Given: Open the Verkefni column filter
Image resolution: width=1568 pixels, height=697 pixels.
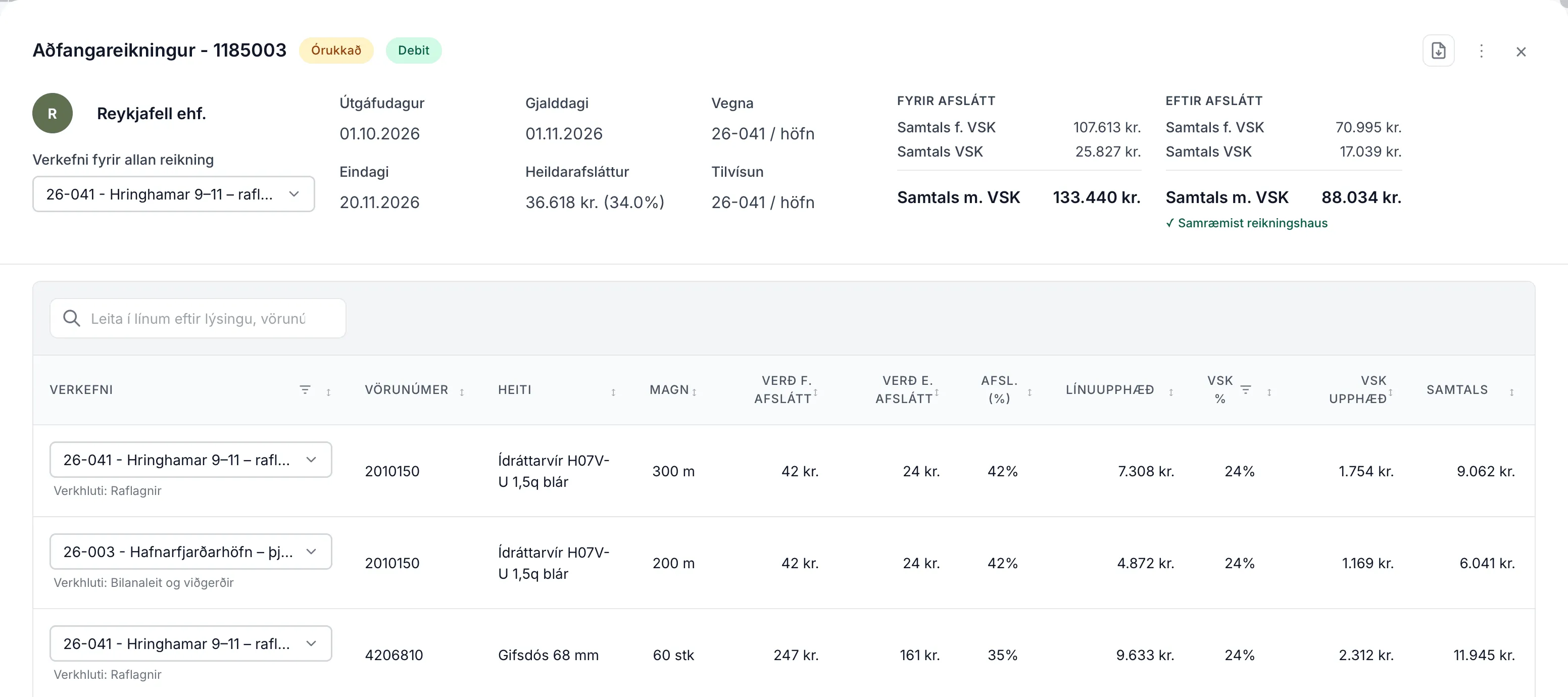Looking at the screenshot, I should tap(305, 389).
